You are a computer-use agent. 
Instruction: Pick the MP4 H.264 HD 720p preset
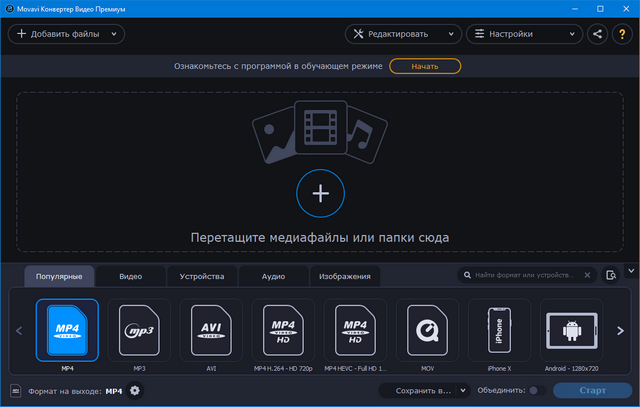283,331
